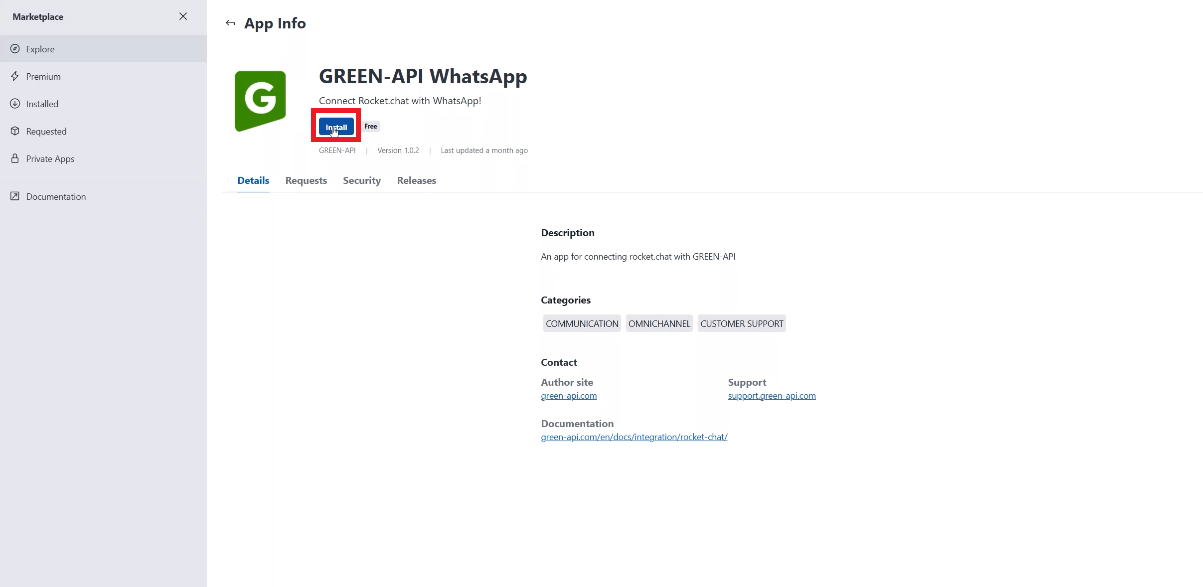This screenshot has width=1203, height=587.
Task: View the Releases tab
Action: (x=416, y=180)
